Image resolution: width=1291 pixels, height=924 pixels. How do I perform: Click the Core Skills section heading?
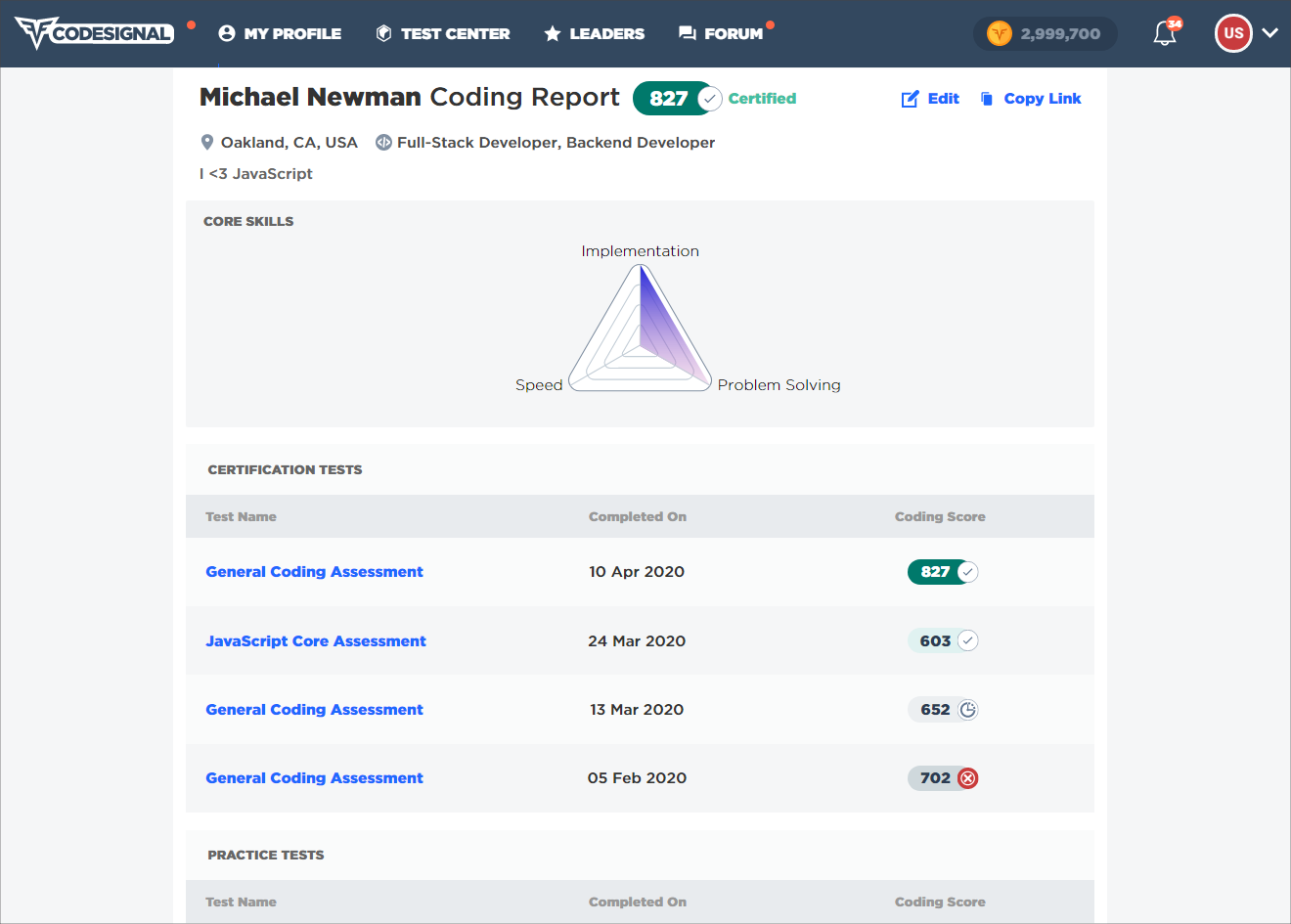[248, 222]
